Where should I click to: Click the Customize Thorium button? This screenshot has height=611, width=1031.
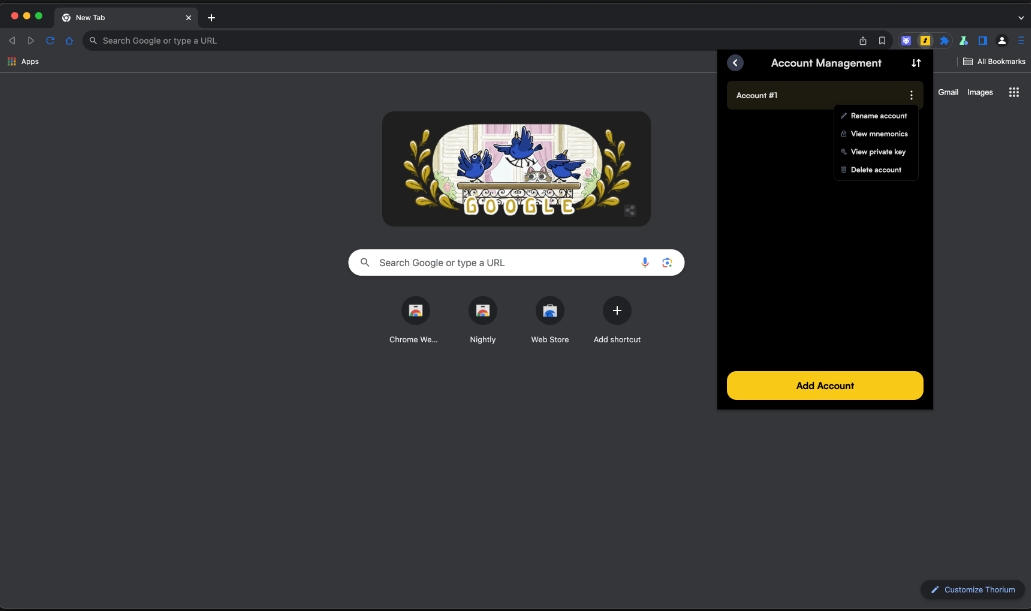click(x=972, y=589)
